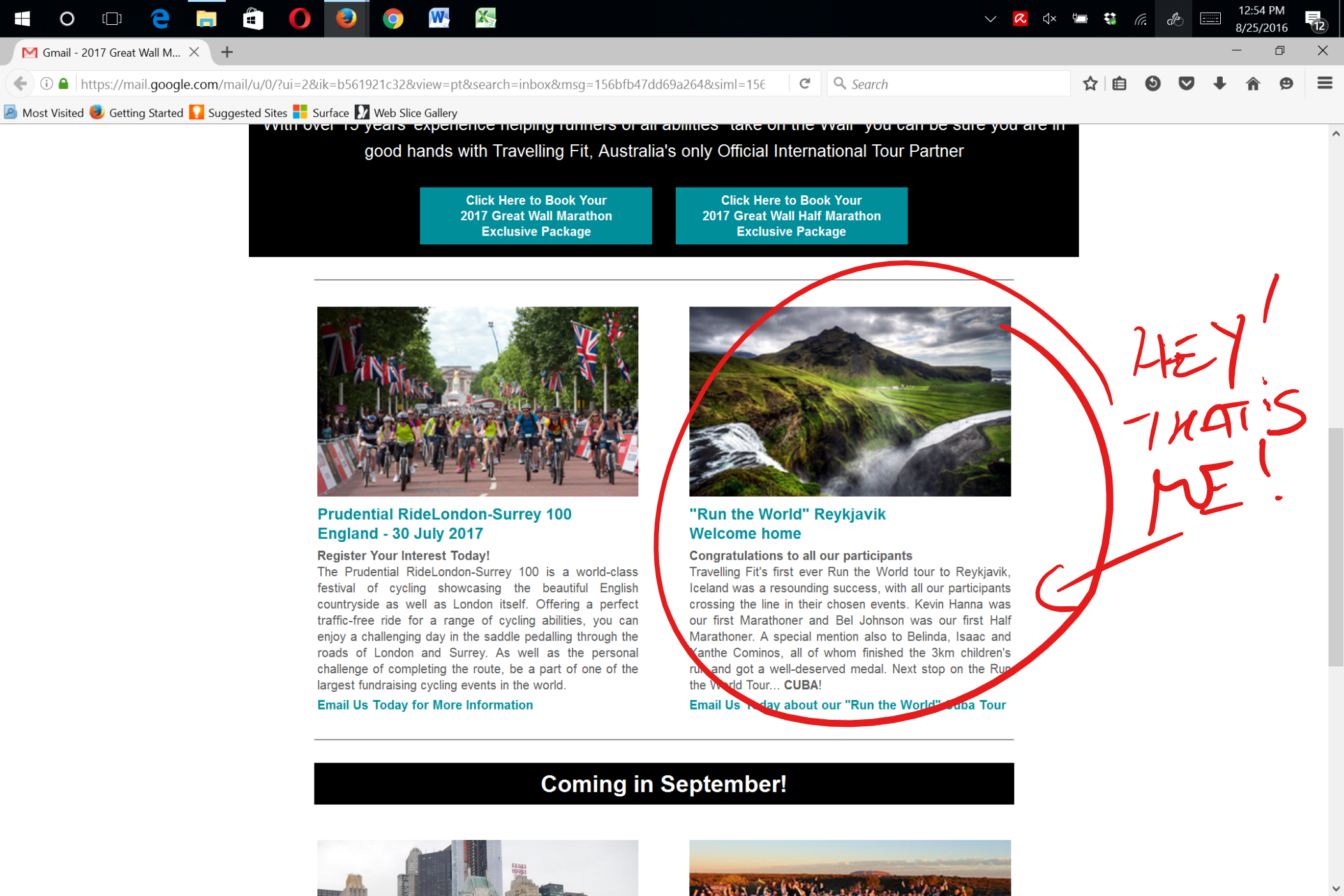The height and width of the screenshot is (896, 1344).
Task: Open Getting Started bookmark
Action: click(137, 113)
